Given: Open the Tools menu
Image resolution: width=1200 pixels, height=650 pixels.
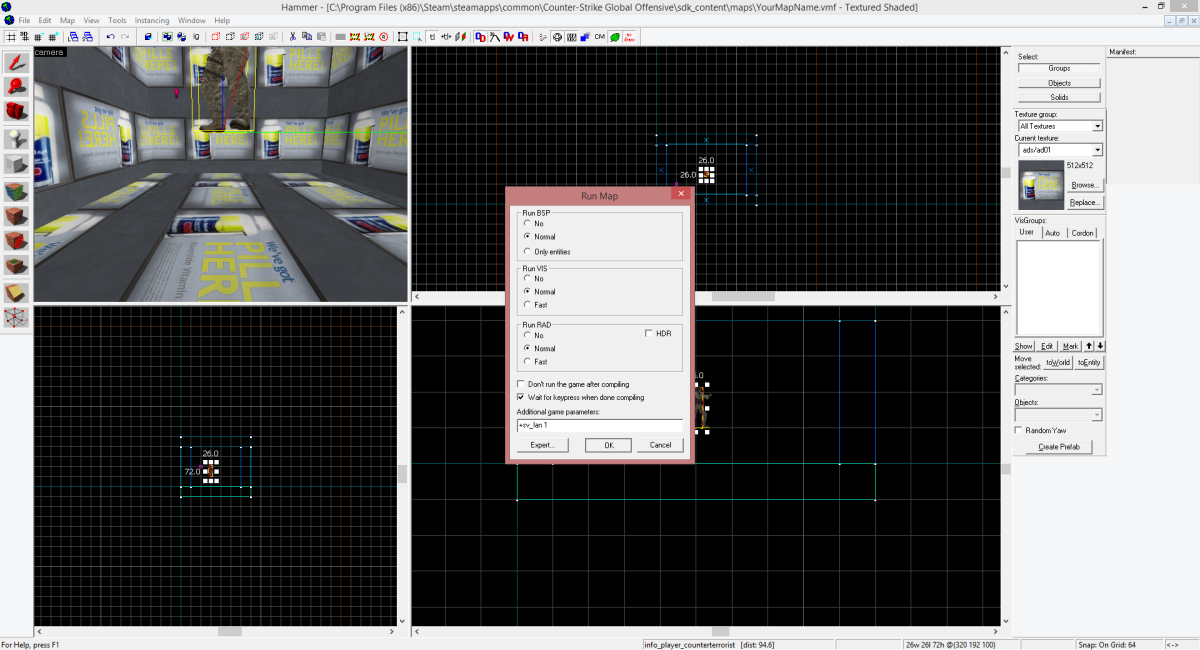Looking at the screenshot, I should 117,20.
